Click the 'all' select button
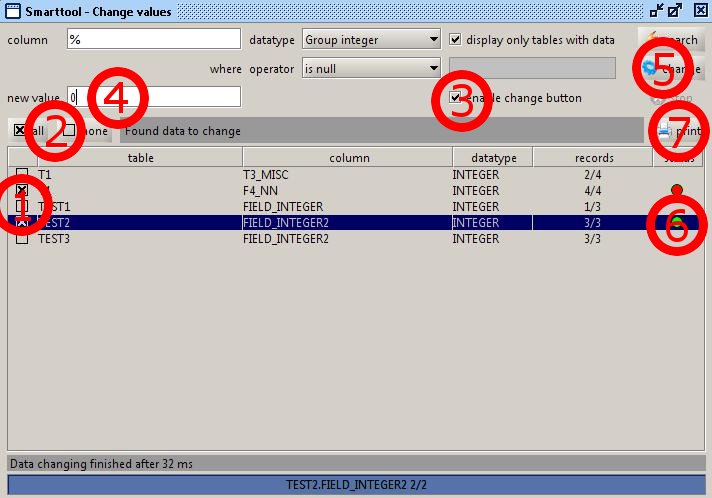 [x=30, y=131]
